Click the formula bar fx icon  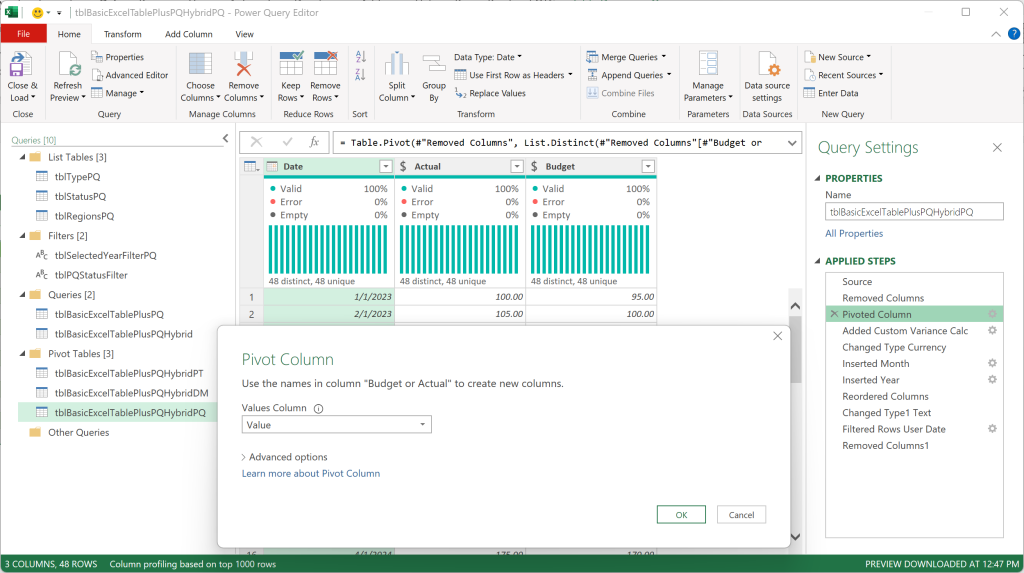tap(314, 142)
